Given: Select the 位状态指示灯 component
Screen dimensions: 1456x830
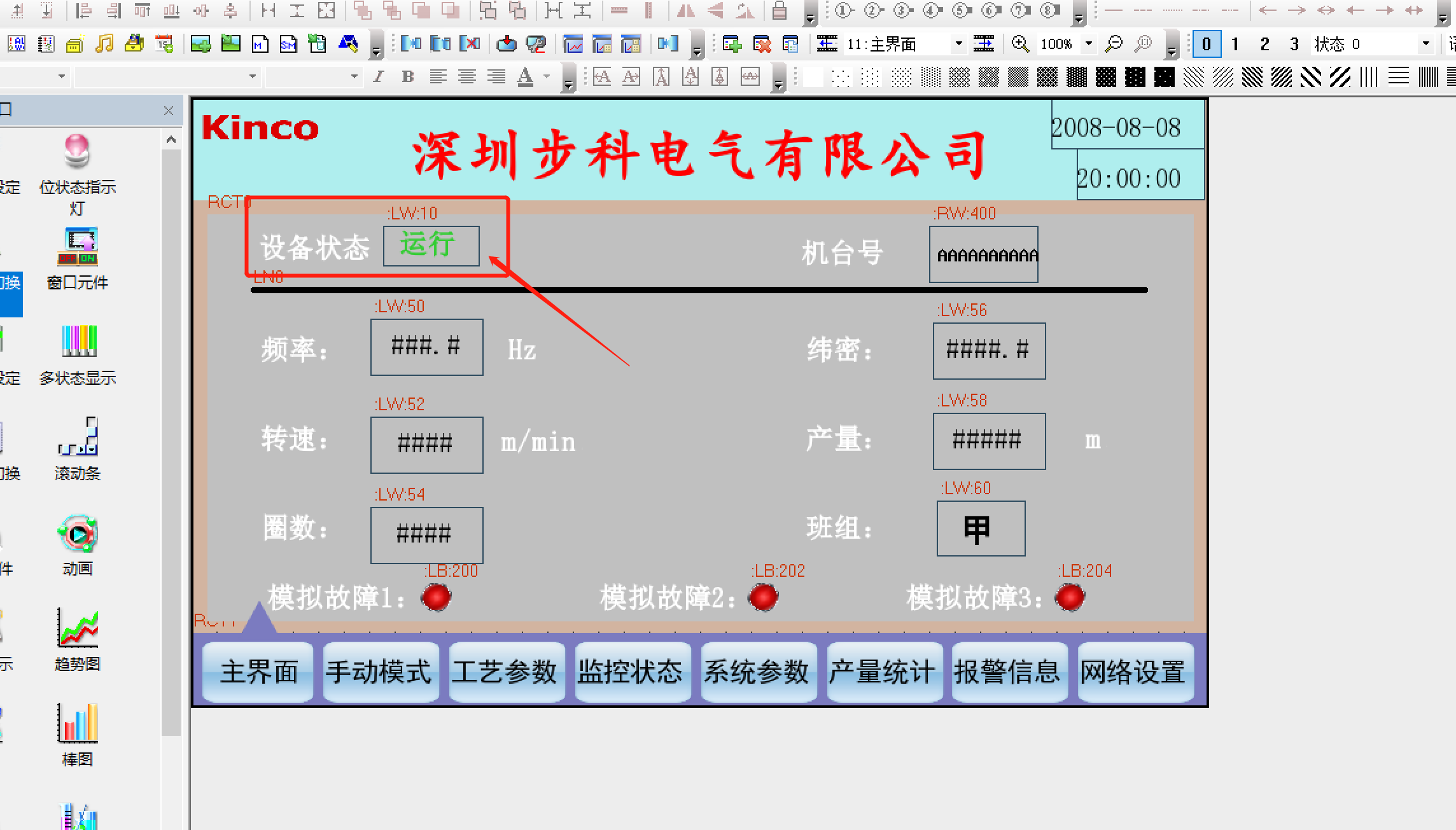Looking at the screenshot, I should tap(77, 175).
